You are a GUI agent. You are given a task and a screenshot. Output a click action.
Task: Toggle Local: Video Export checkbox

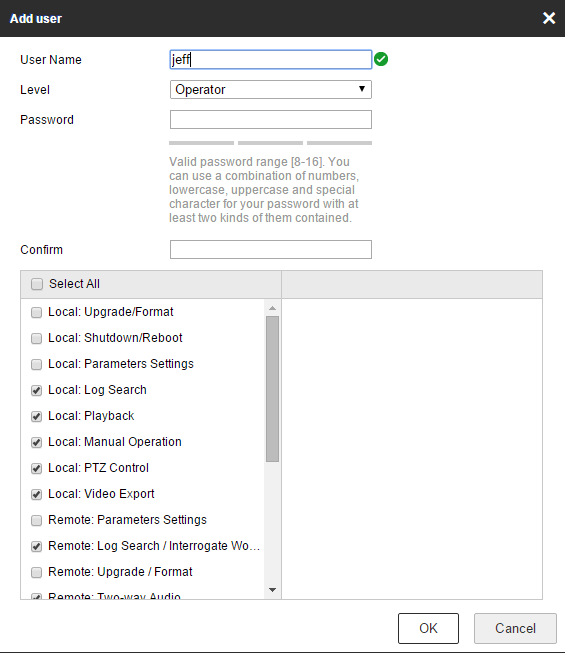pos(37,494)
